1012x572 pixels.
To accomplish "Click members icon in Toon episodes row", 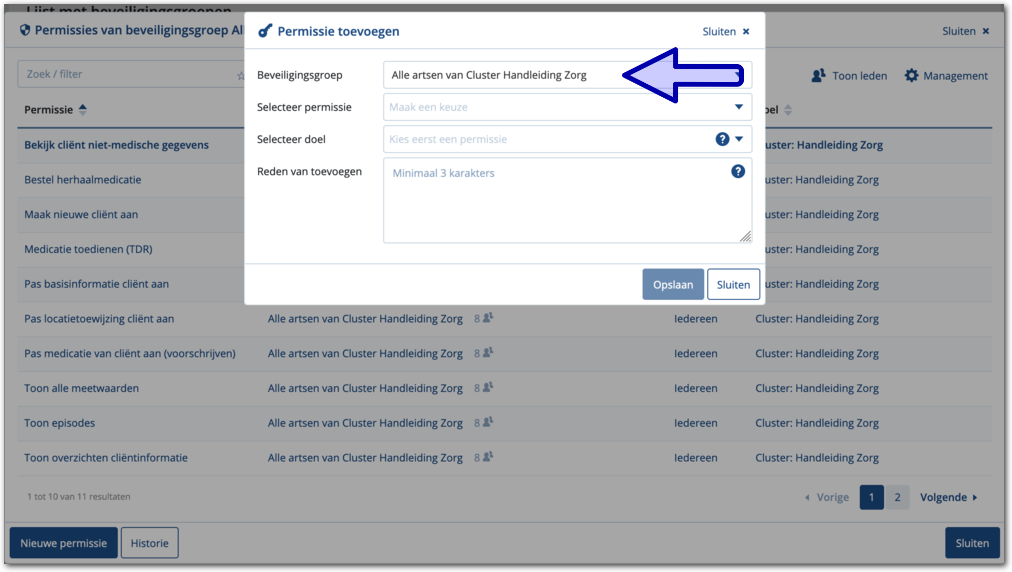I will pyautogui.click(x=488, y=423).
